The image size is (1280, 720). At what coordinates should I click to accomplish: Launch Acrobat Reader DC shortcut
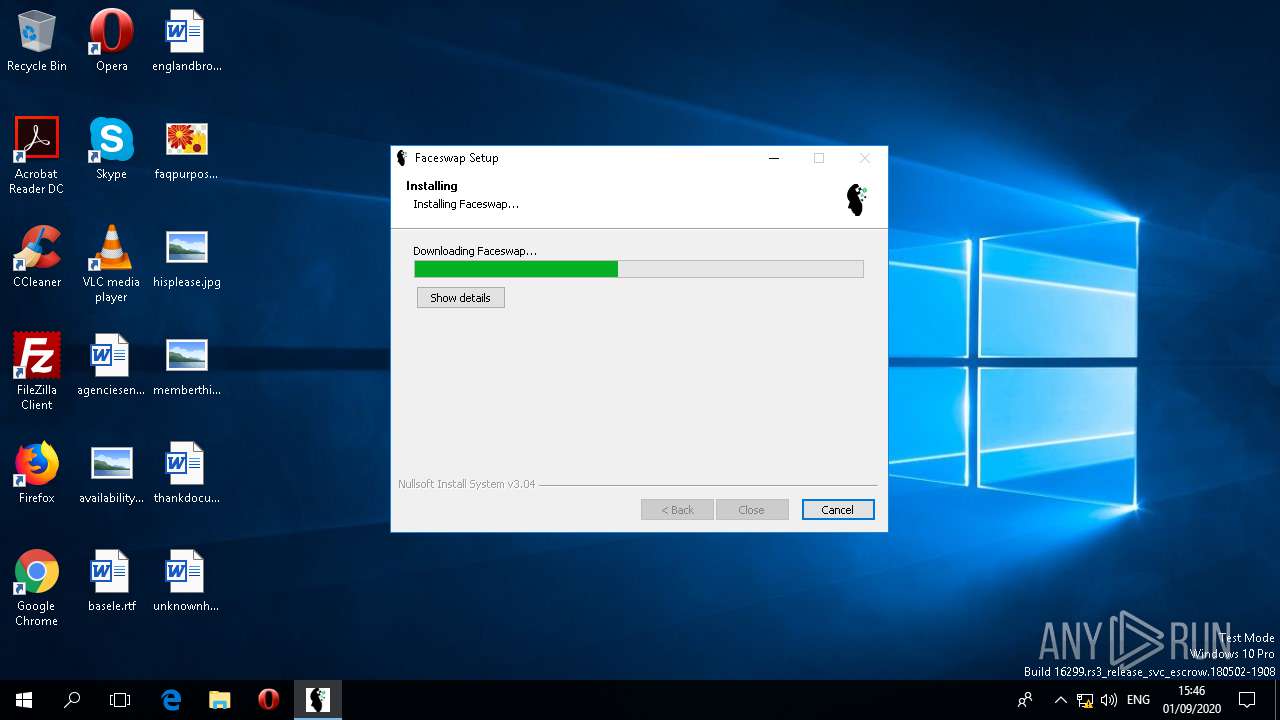tap(37, 156)
